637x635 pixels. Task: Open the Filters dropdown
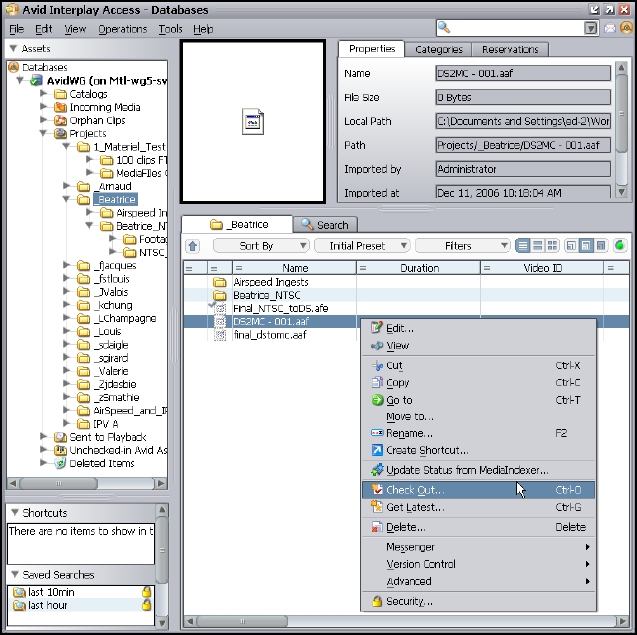click(x=463, y=246)
